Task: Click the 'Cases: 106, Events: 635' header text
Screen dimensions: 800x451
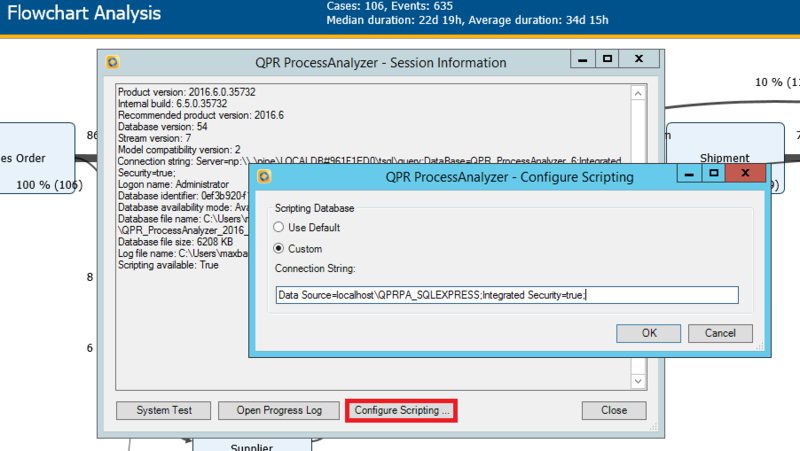Action: click(x=389, y=6)
